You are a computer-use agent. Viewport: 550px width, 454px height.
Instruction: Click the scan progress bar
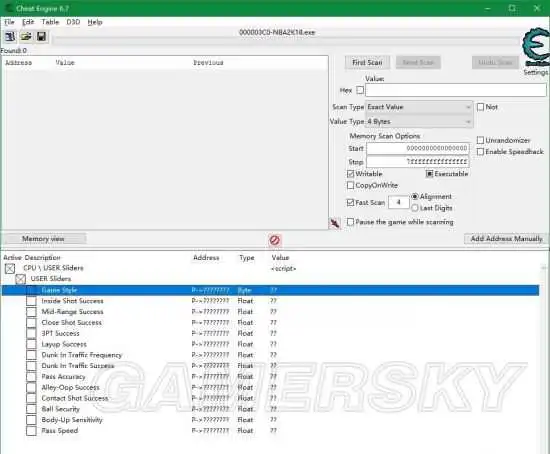pyautogui.click(x=286, y=41)
